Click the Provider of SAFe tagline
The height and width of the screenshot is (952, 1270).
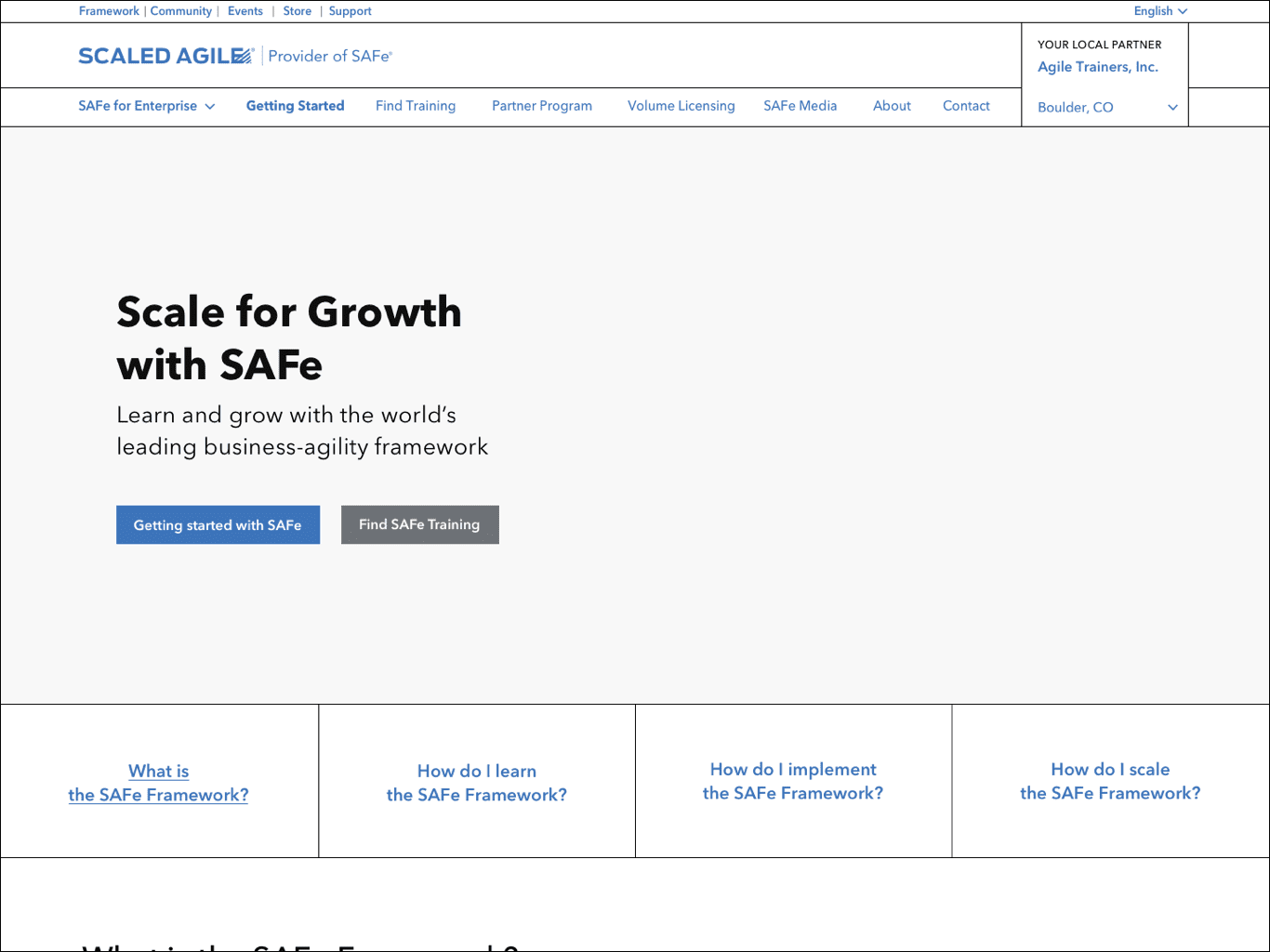330,56
